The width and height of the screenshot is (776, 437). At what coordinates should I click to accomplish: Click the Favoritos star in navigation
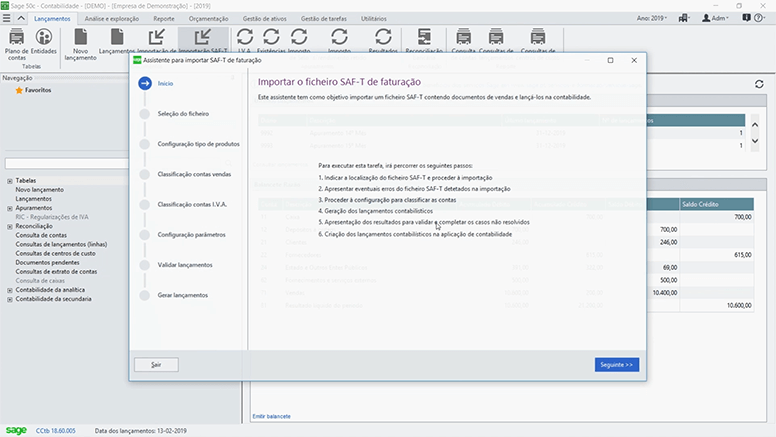coord(18,90)
